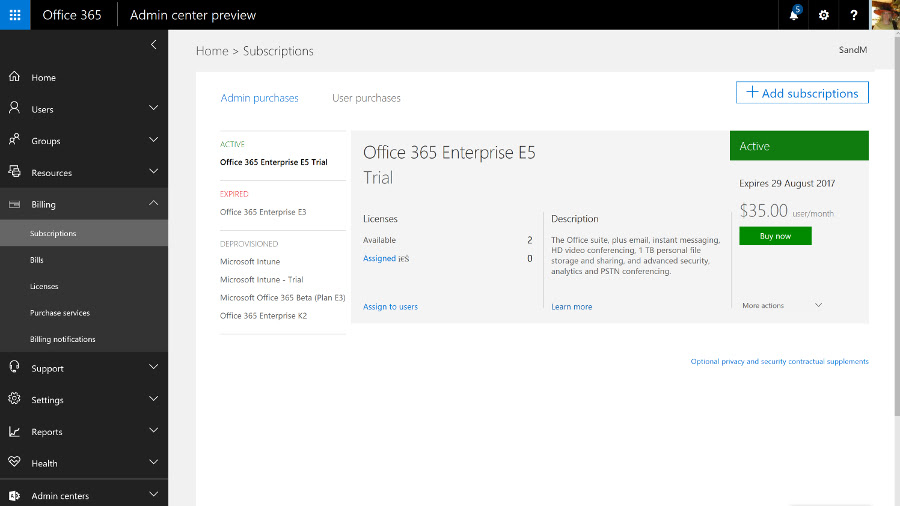Expand the Groups menu chevron
The width and height of the screenshot is (900, 506).
tap(153, 139)
